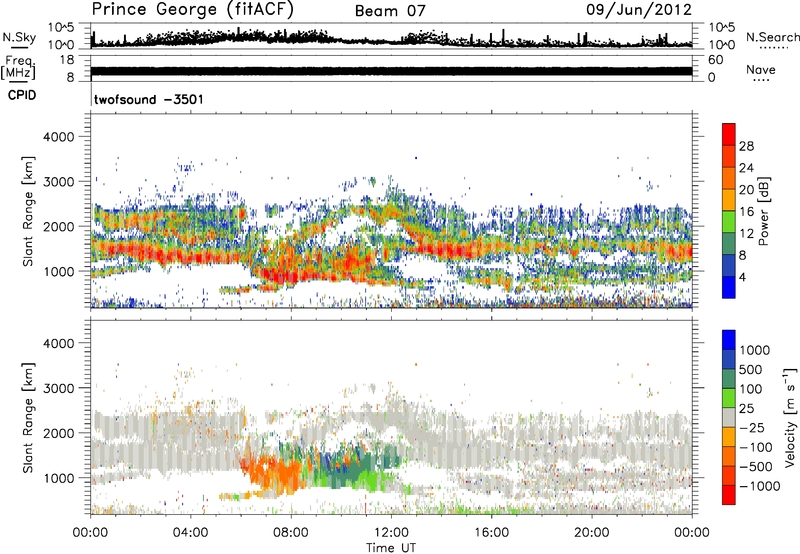This screenshot has width=800, height=554.
Task: Click the 'N.Search' legend label
Action: click(x=773, y=37)
